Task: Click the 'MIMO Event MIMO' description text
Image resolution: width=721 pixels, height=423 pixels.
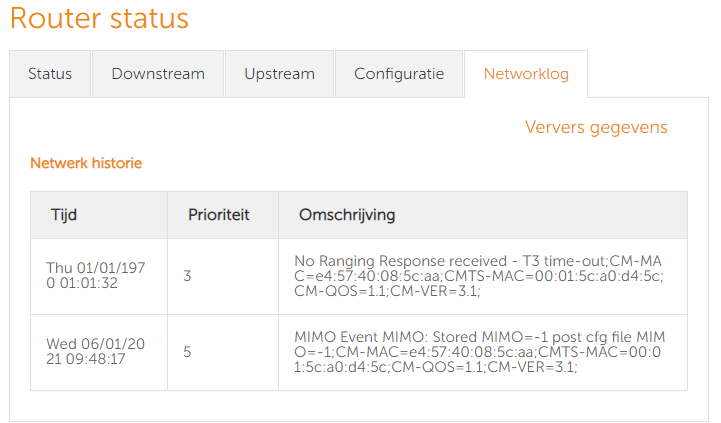Action: tap(355, 337)
